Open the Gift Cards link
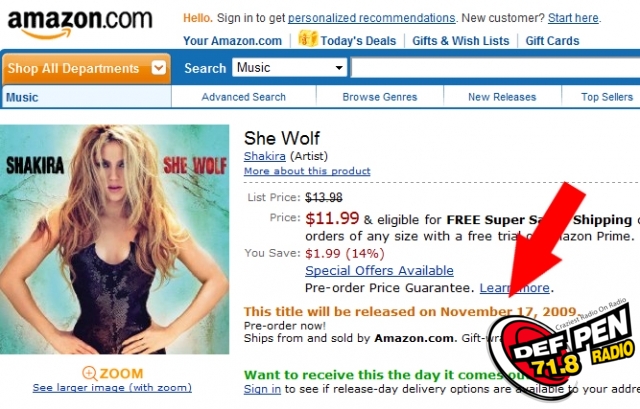The height and width of the screenshot is (409, 640). [552, 41]
